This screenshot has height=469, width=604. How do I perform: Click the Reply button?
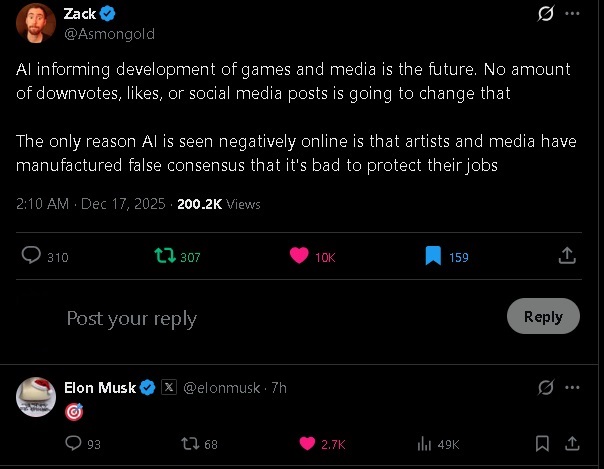click(x=543, y=316)
